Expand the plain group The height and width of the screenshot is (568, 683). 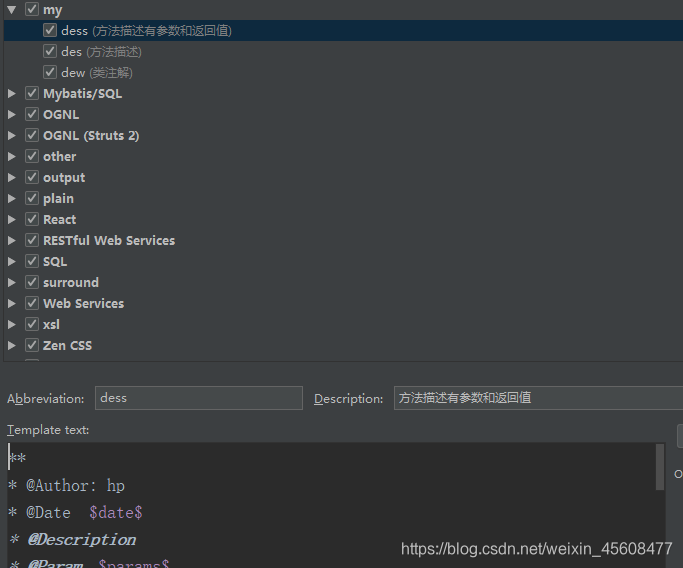tap(12, 198)
